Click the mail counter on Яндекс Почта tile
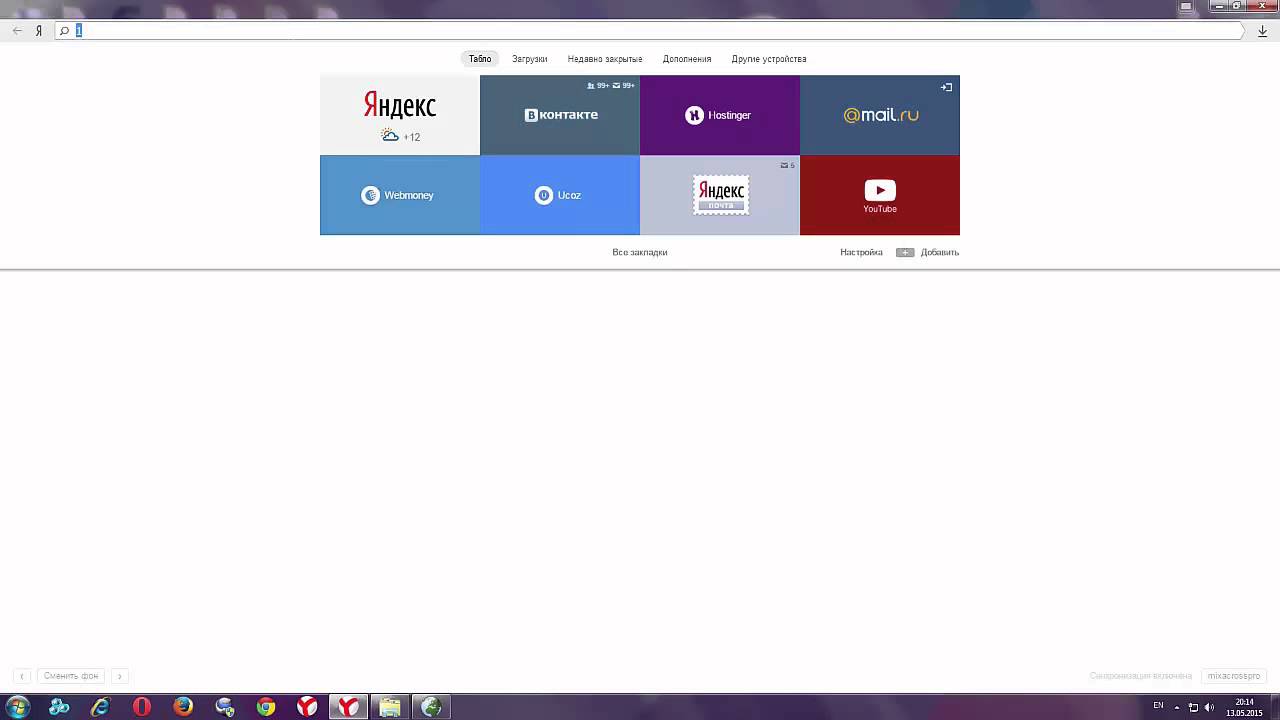Image resolution: width=1280 pixels, height=720 pixels. point(788,165)
